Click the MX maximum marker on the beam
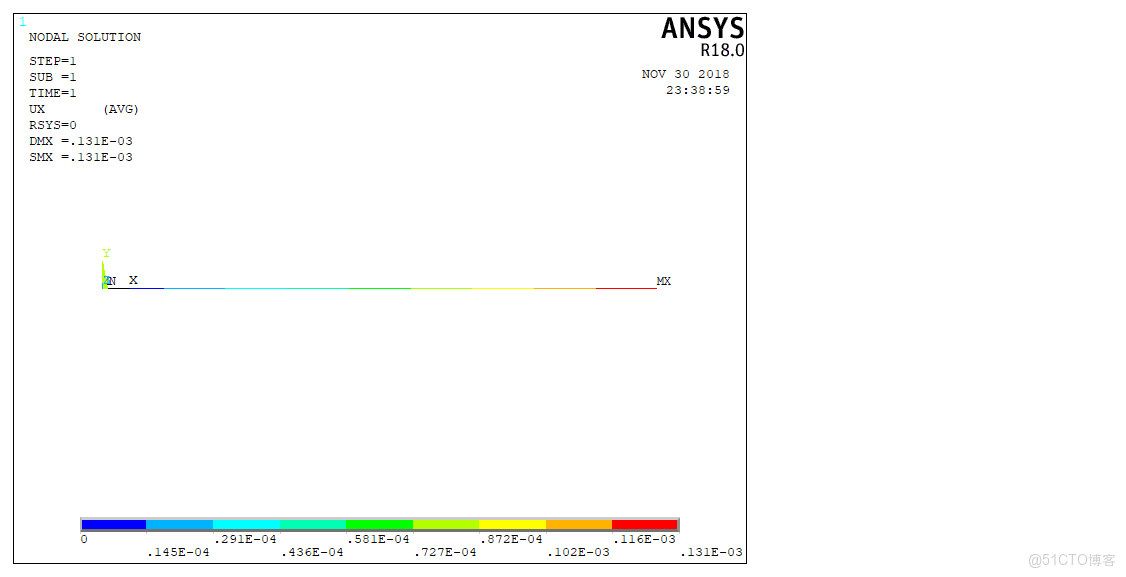Screen dimensions: 1126x577 [x=664, y=281]
